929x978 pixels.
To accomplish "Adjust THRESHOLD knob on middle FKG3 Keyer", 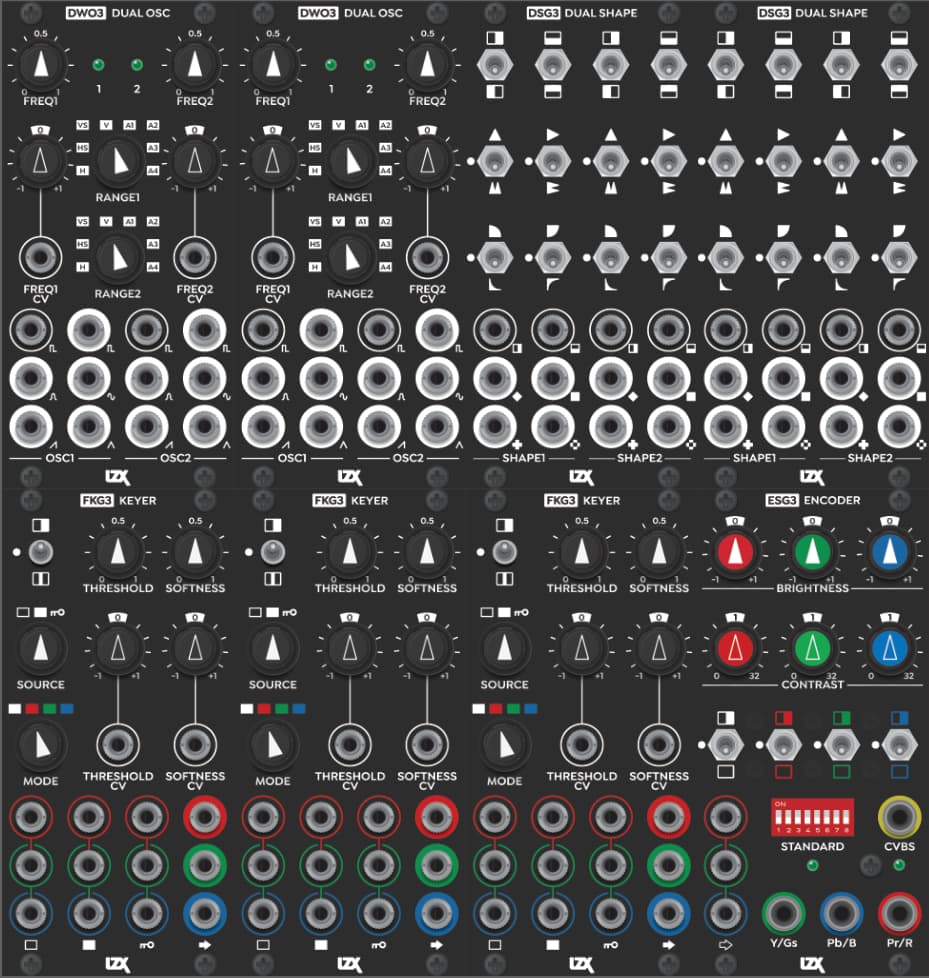I will [350, 553].
